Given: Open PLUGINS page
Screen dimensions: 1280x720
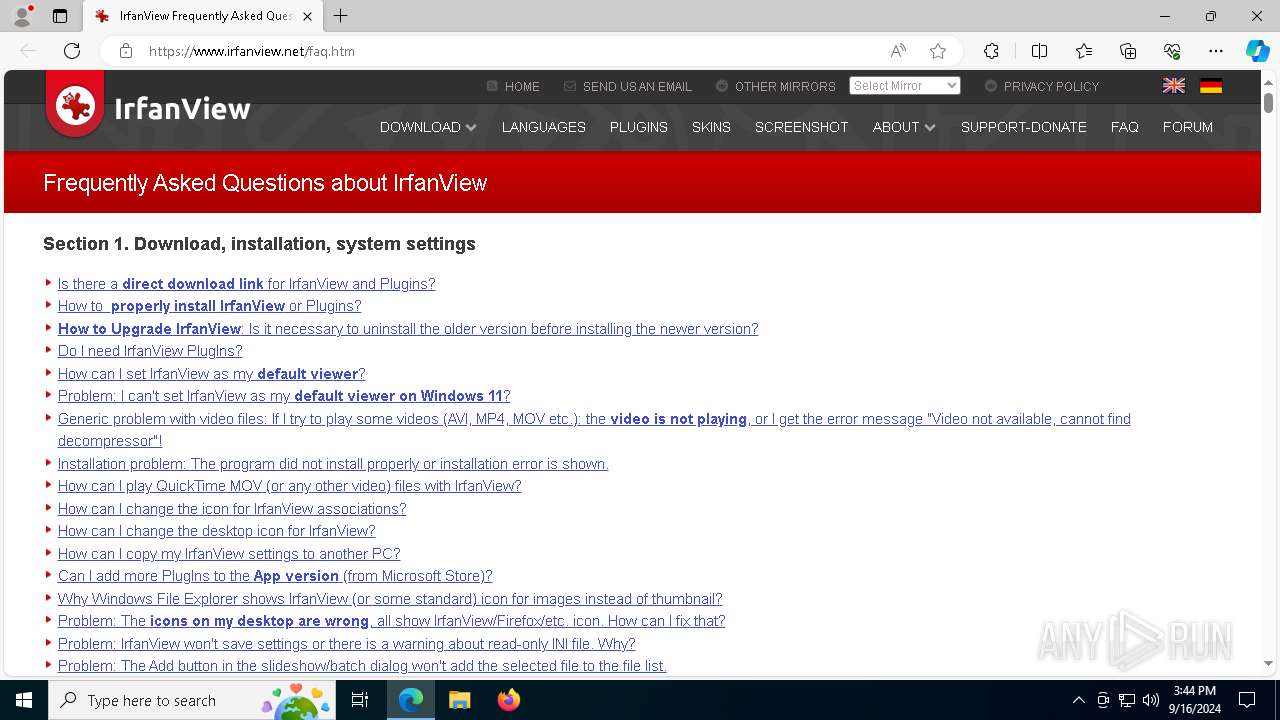Looking at the screenshot, I should [x=639, y=127].
